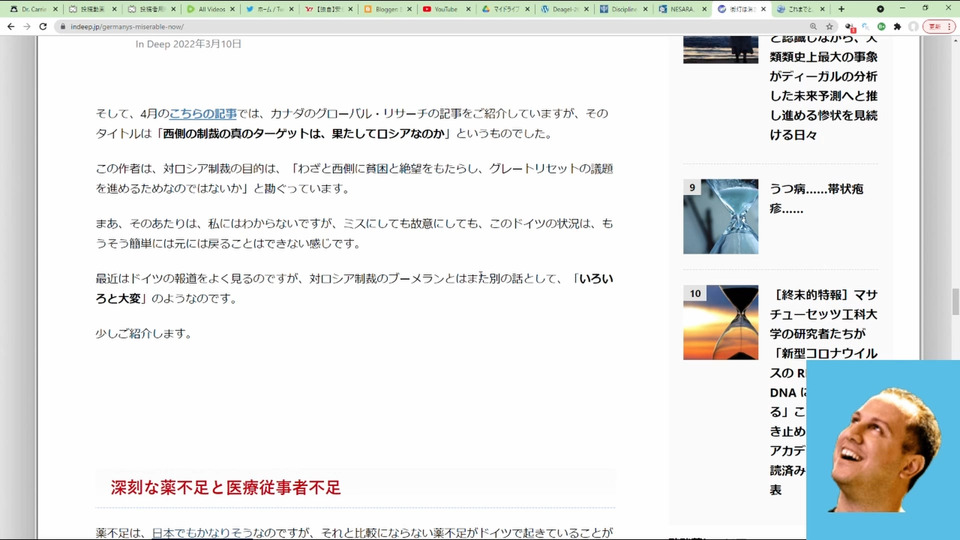Close the All Videos tab

pos(232,9)
